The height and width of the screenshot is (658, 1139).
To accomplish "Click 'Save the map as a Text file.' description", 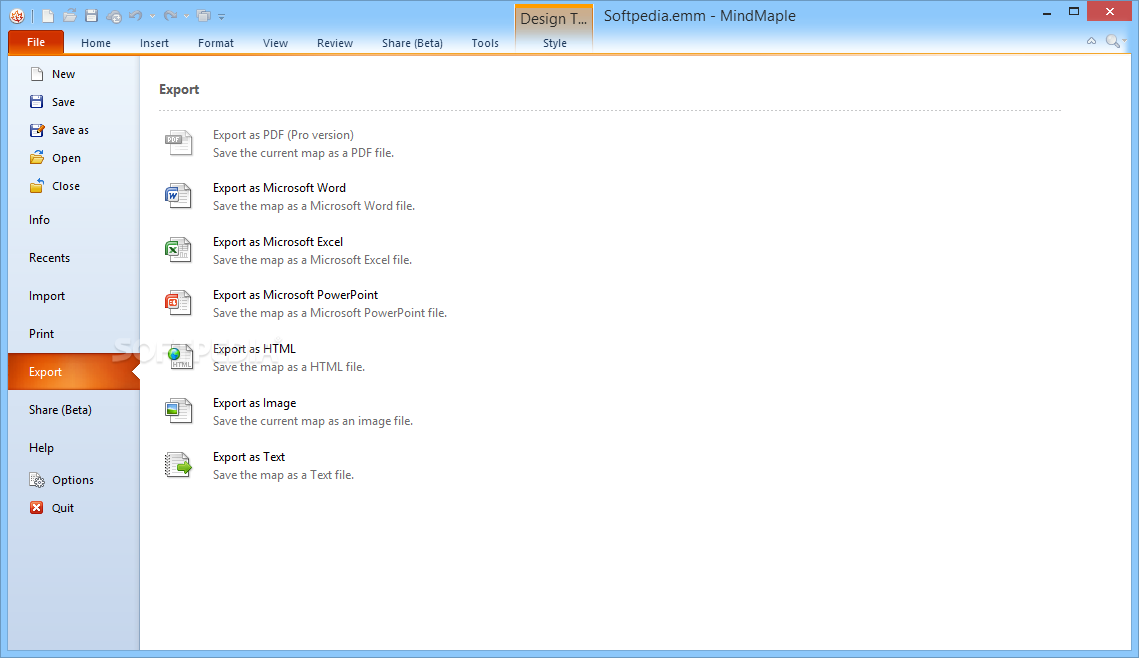I will click(283, 475).
